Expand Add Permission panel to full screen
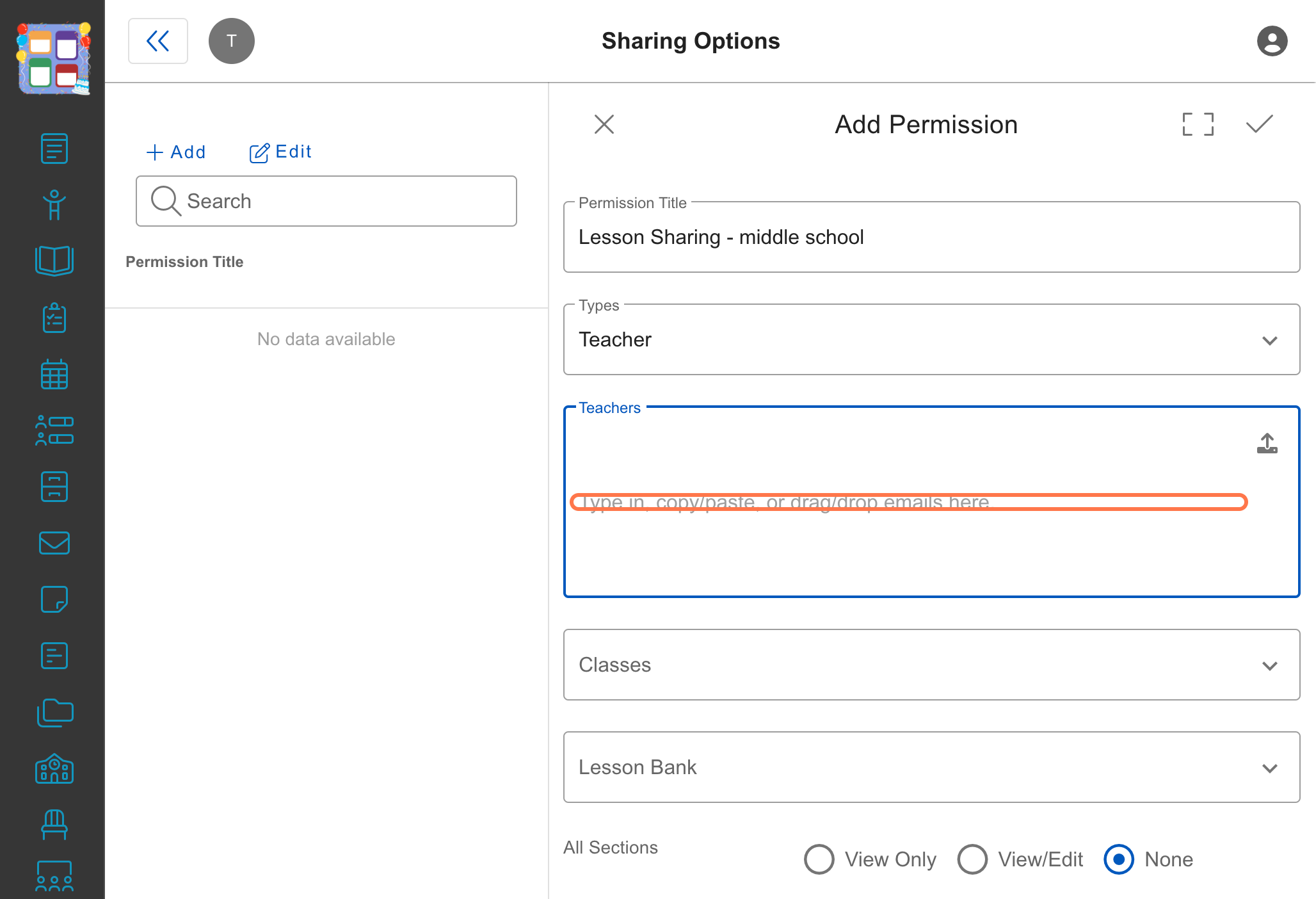 click(1198, 124)
